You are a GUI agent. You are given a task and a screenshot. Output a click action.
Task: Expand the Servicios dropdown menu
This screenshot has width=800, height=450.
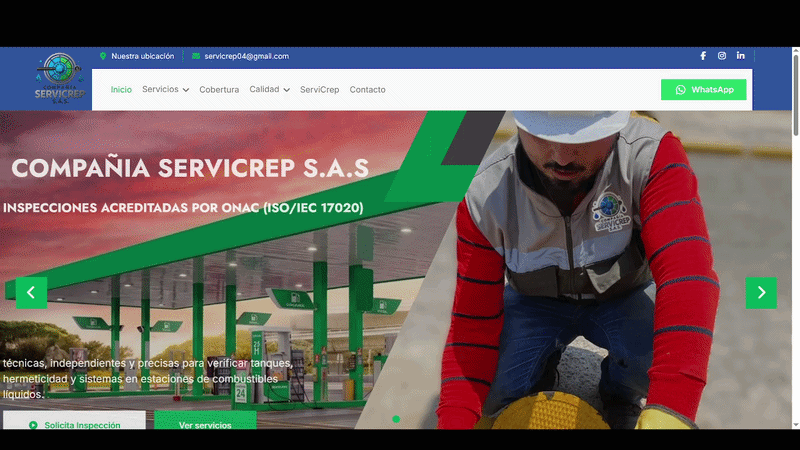pos(165,89)
